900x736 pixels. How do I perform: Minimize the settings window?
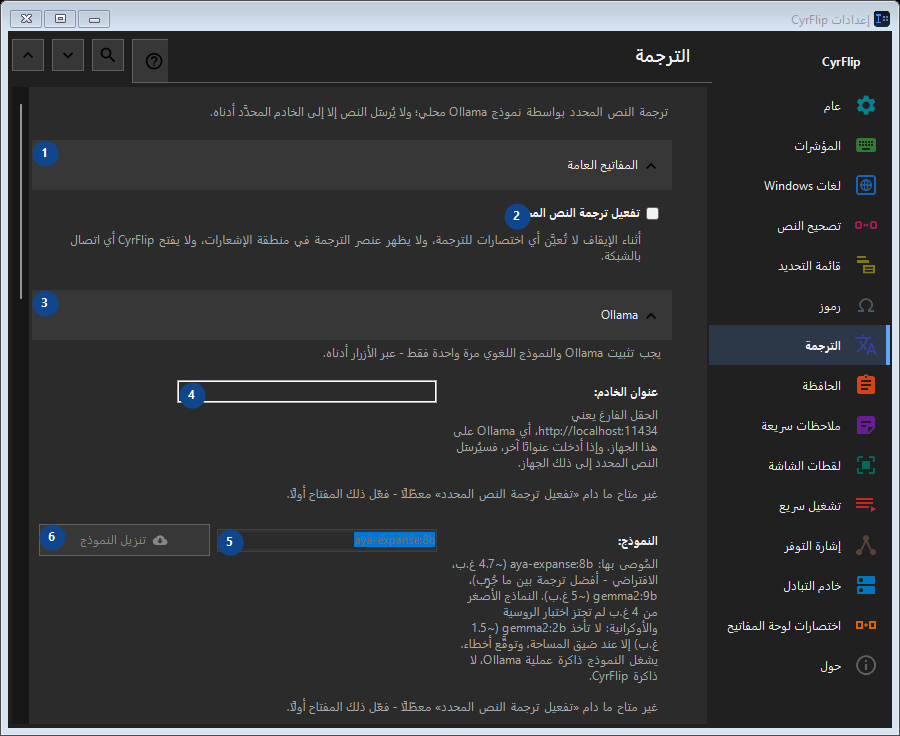click(94, 19)
